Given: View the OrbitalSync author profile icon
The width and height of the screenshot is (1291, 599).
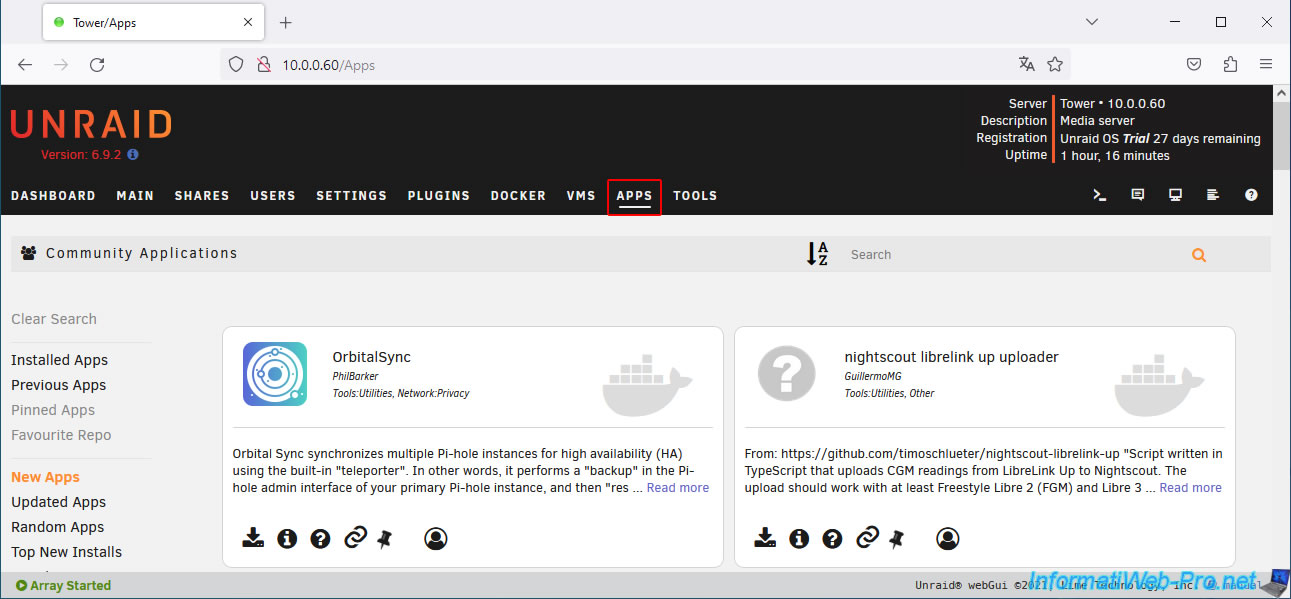Looking at the screenshot, I should [x=435, y=539].
